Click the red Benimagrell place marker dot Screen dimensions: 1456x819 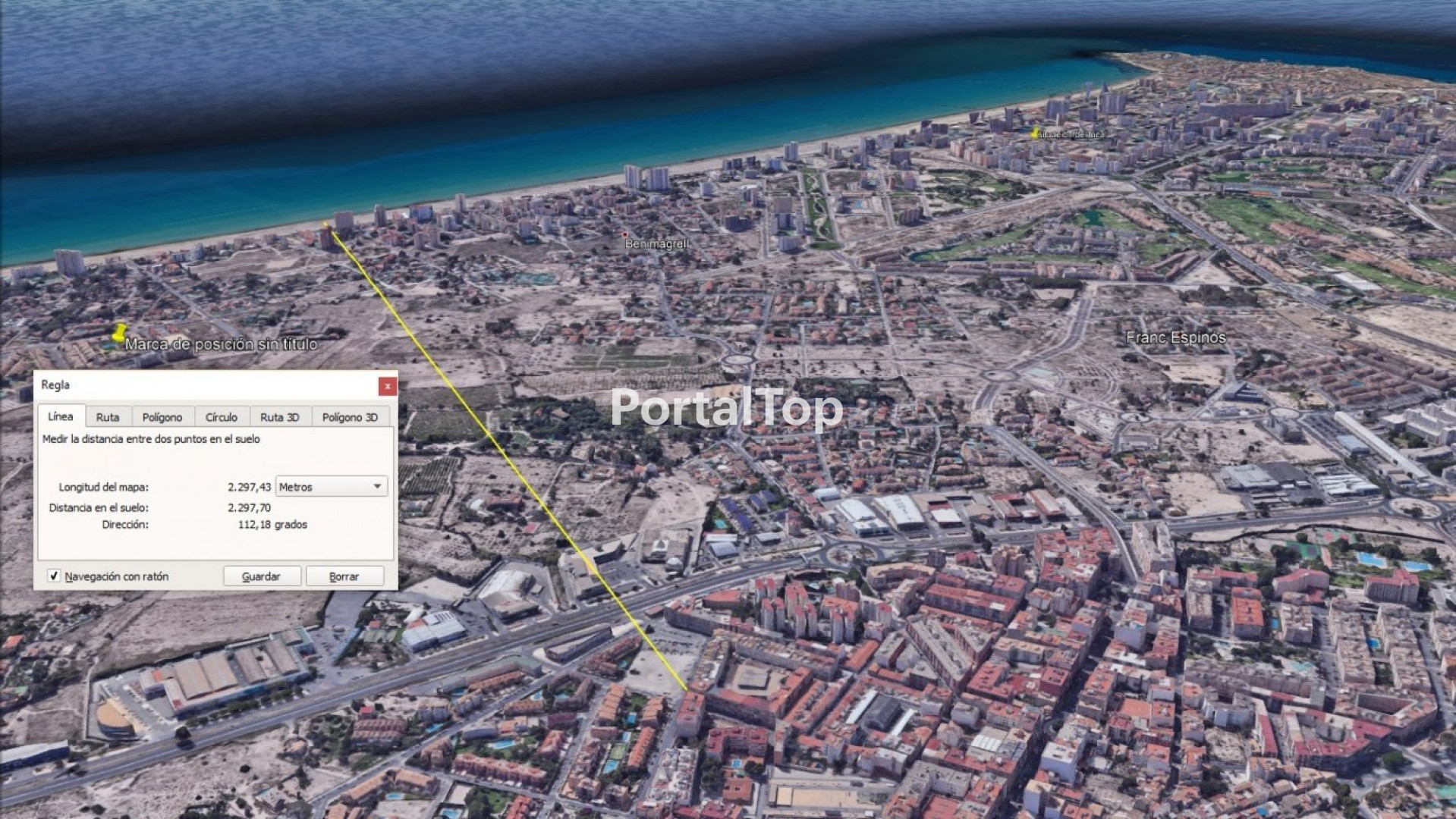[625, 234]
